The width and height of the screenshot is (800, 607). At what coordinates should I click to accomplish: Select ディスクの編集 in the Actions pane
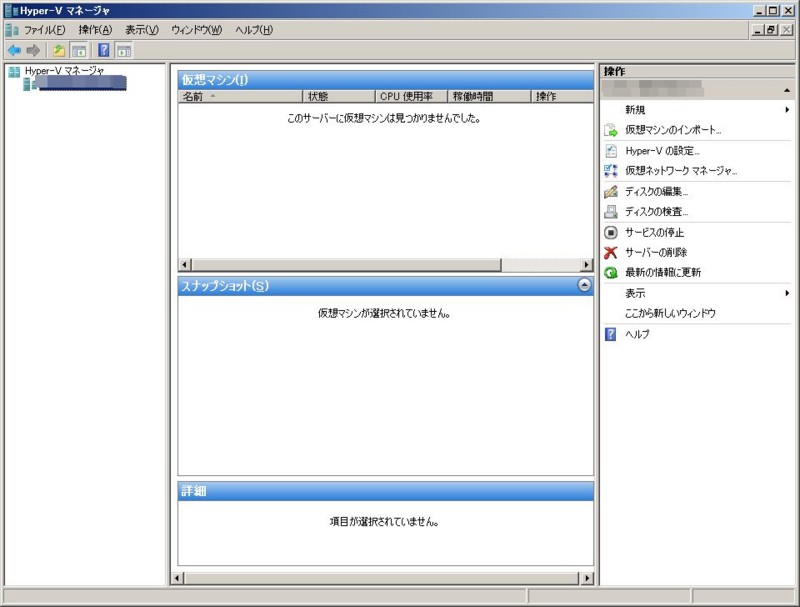(660, 190)
